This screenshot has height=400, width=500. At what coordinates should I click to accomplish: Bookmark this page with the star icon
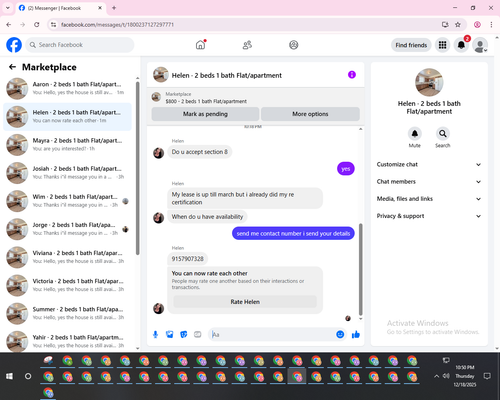point(458,25)
